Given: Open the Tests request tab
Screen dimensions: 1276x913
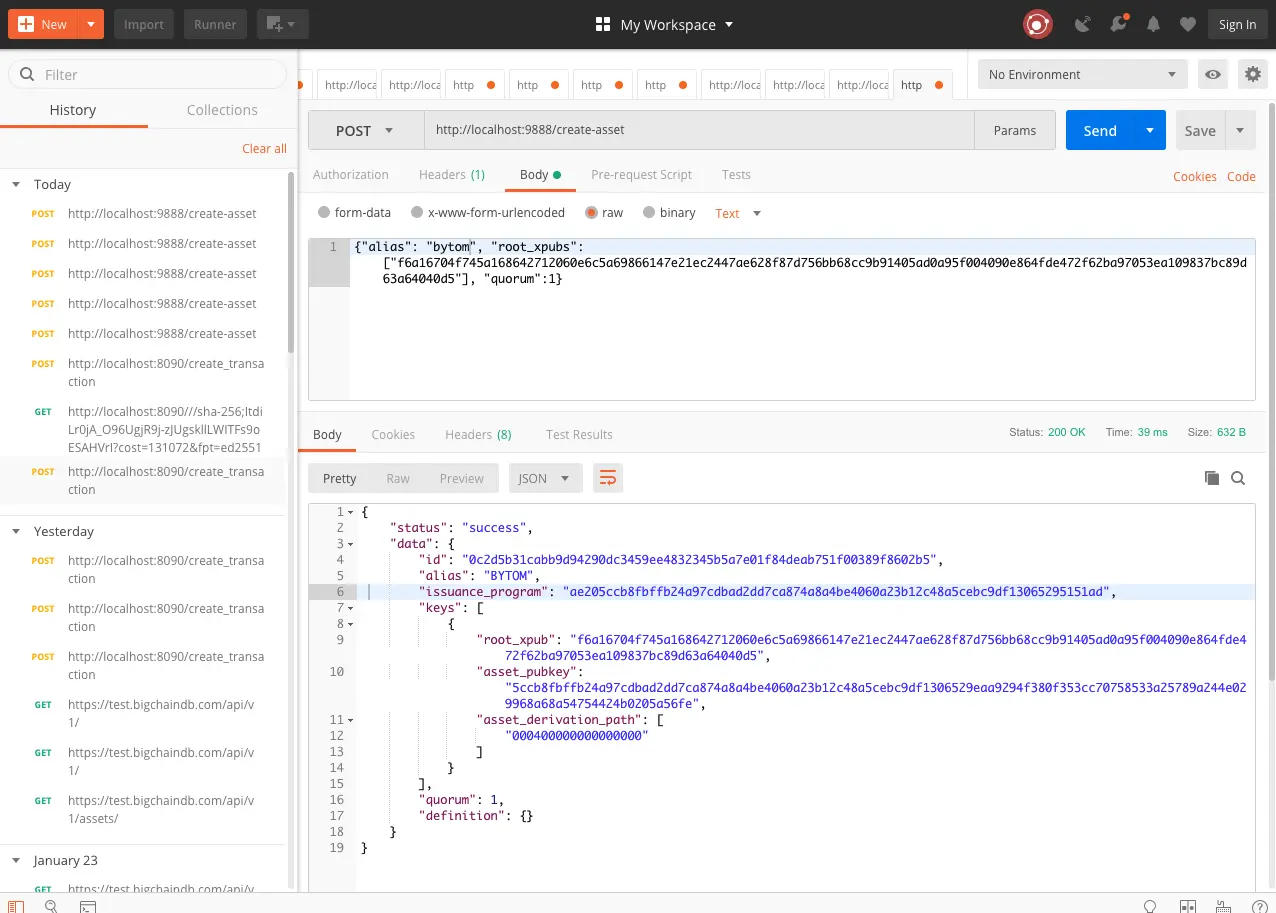Looking at the screenshot, I should pyautogui.click(x=736, y=174).
